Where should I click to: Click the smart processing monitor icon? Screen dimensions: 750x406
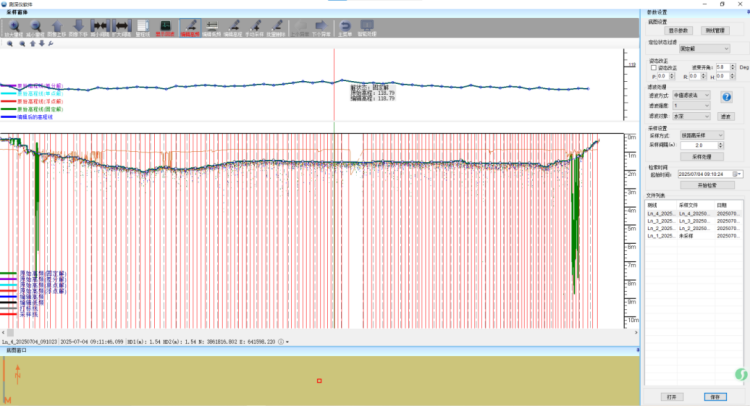click(367, 28)
